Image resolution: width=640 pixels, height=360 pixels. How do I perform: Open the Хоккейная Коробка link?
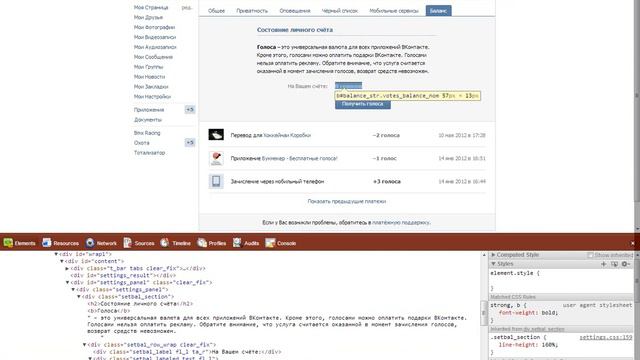pos(287,135)
